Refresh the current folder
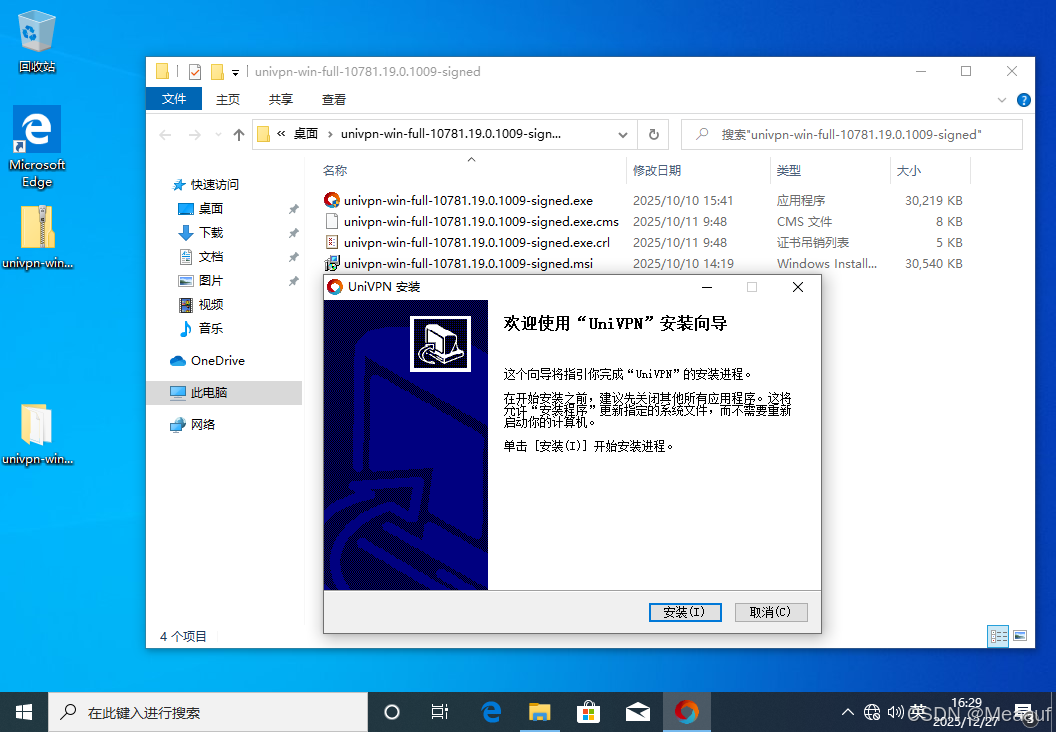 point(653,135)
